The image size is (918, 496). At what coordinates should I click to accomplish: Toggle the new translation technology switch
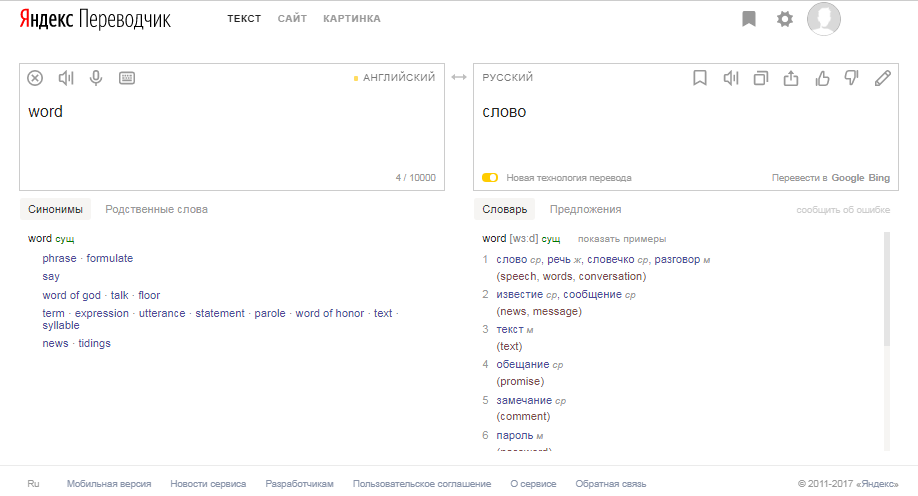tap(490, 178)
